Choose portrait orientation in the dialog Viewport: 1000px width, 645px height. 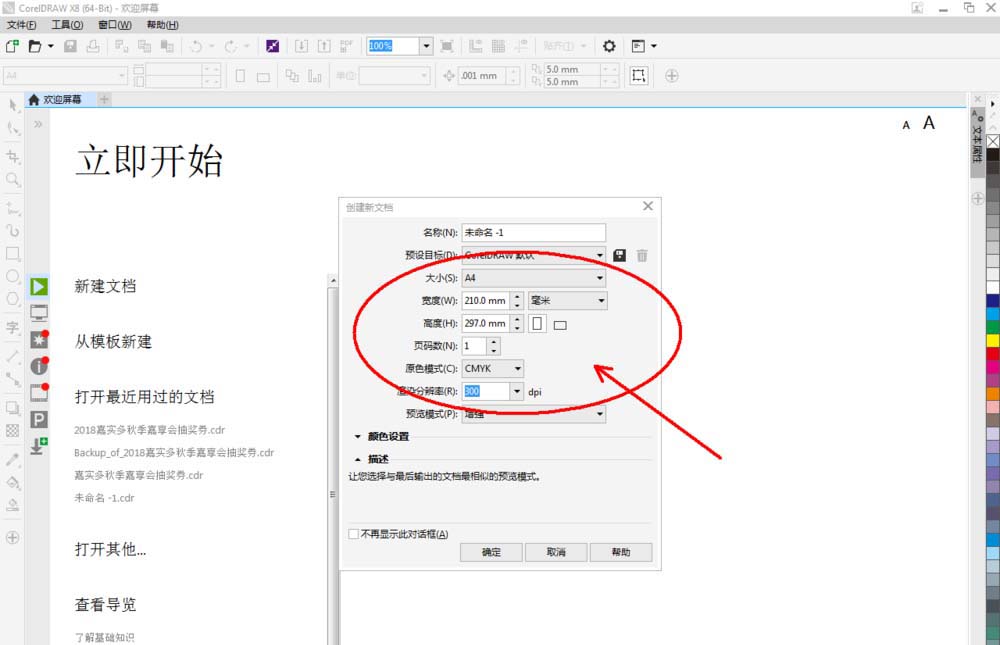click(538, 323)
